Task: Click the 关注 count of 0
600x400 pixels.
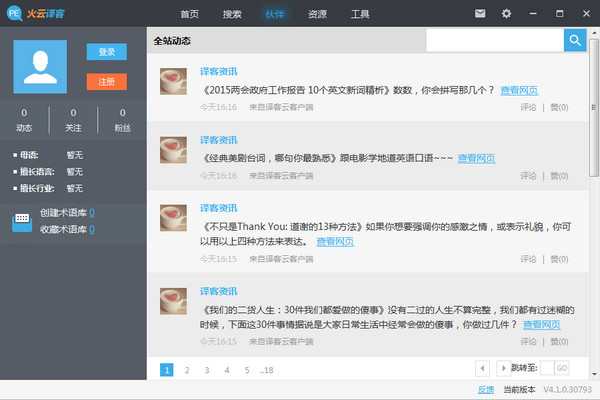Action: point(73,113)
